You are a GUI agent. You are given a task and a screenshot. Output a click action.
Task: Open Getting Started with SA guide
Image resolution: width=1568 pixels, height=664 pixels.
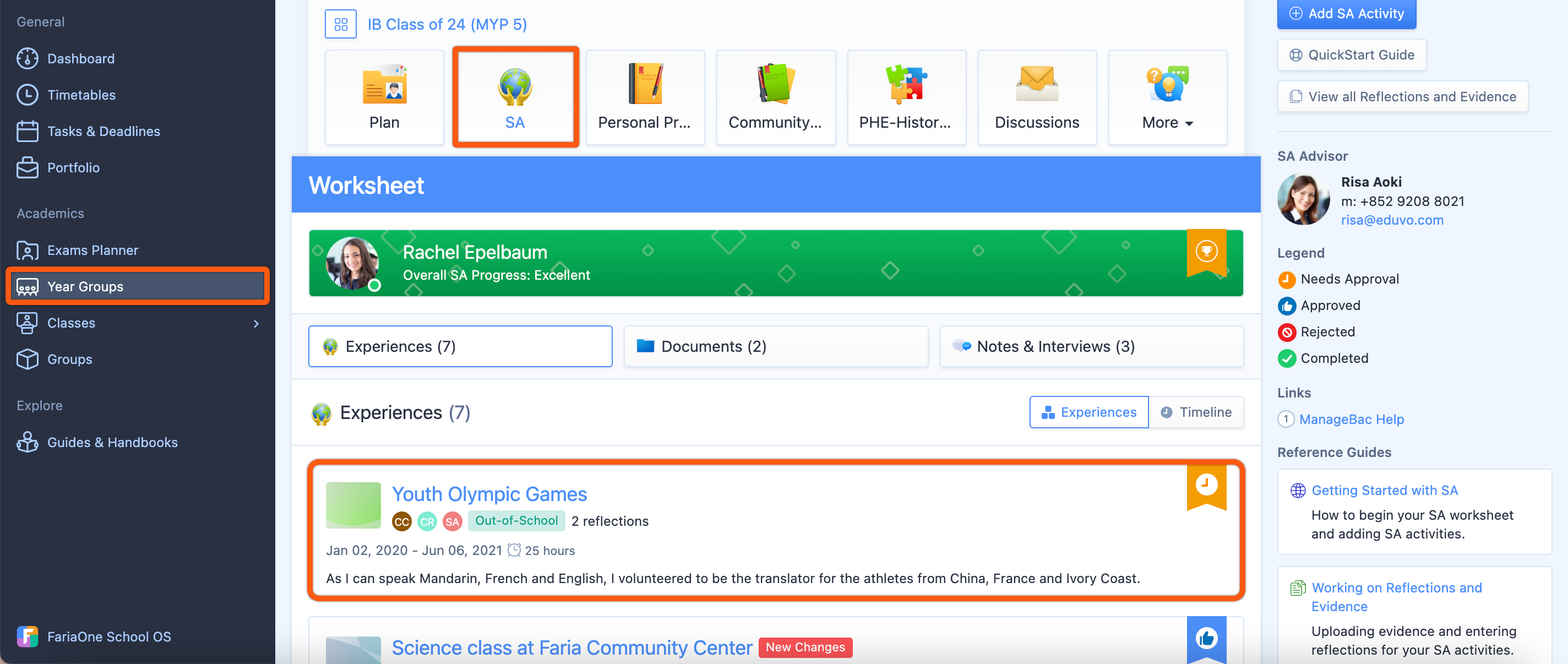(1385, 491)
